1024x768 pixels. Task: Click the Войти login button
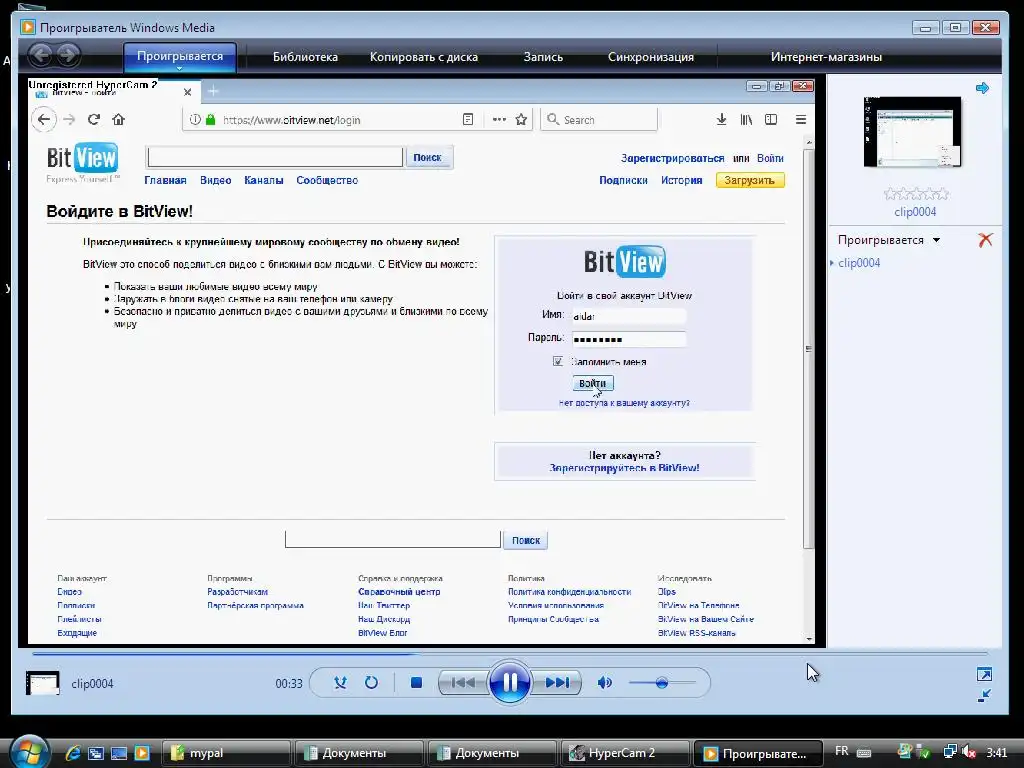click(x=592, y=383)
